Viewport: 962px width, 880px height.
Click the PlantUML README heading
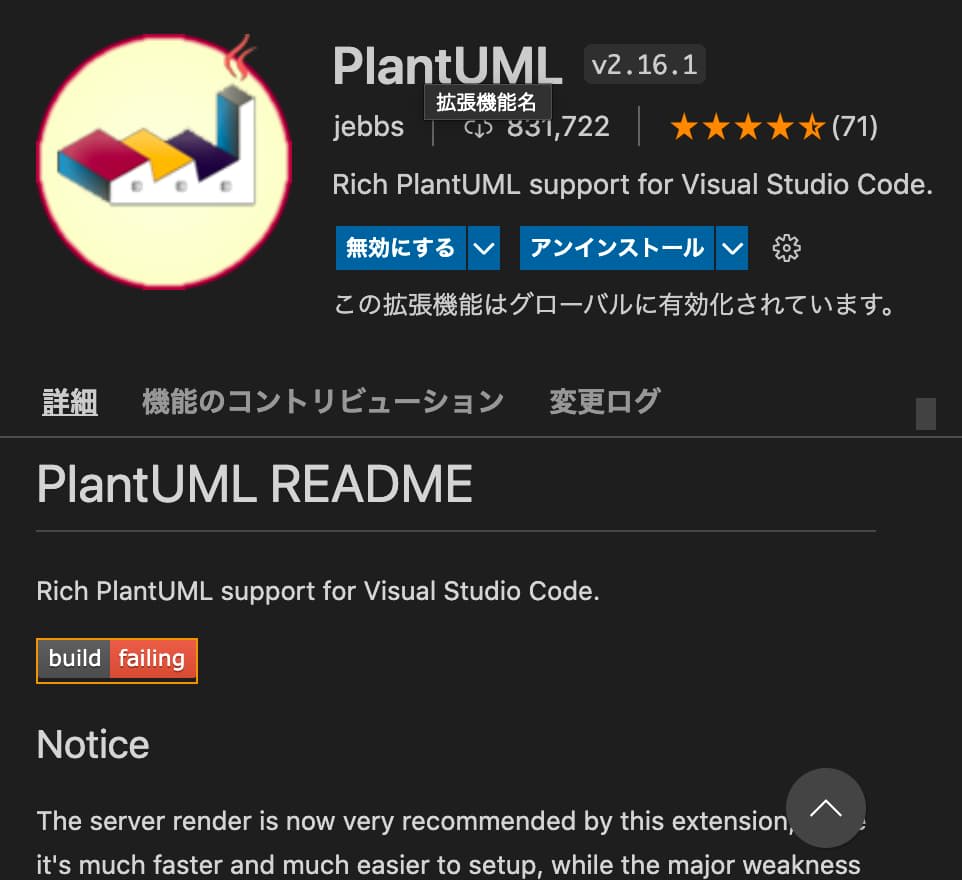255,484
